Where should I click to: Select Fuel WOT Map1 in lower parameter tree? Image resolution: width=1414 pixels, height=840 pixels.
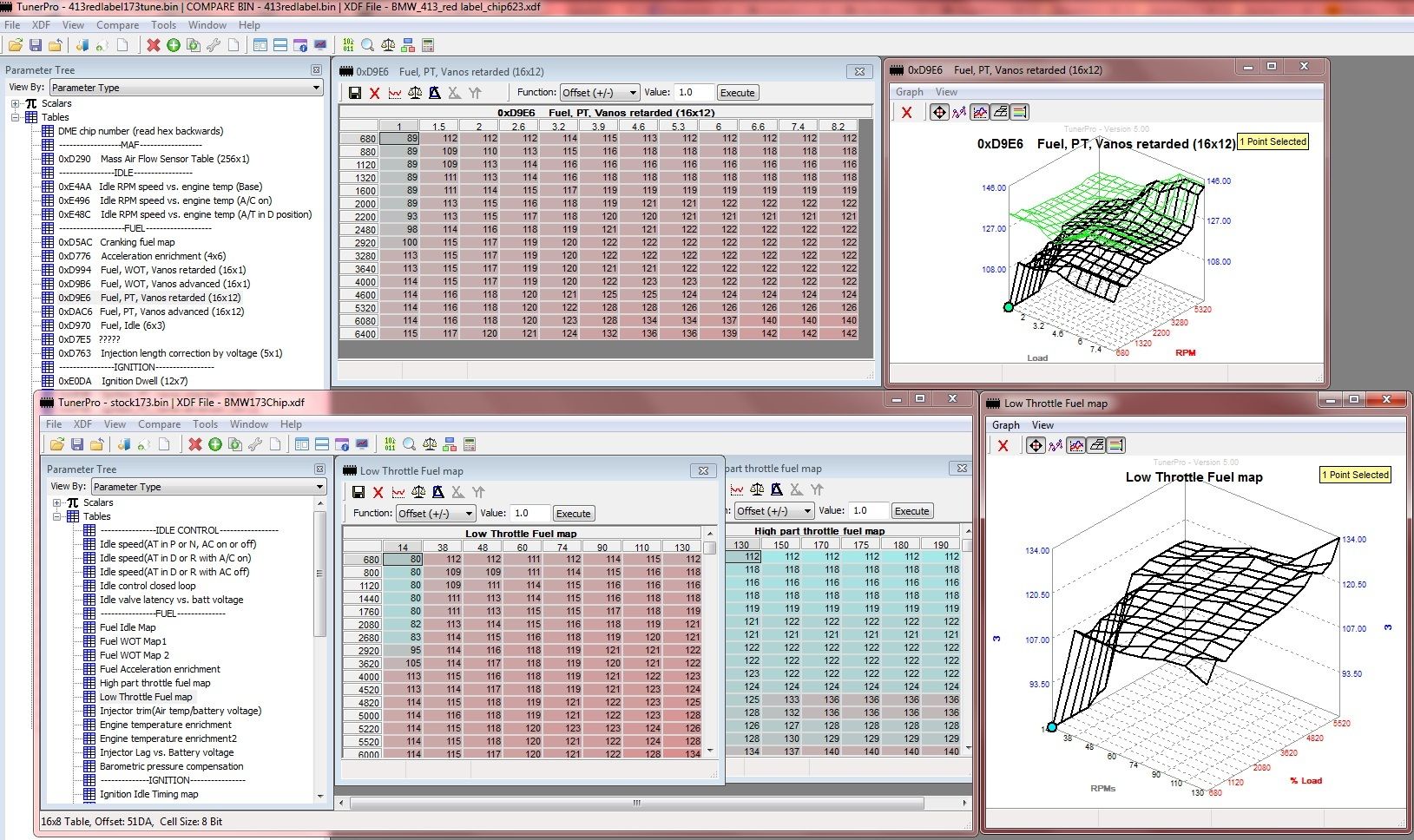[133, 641]
